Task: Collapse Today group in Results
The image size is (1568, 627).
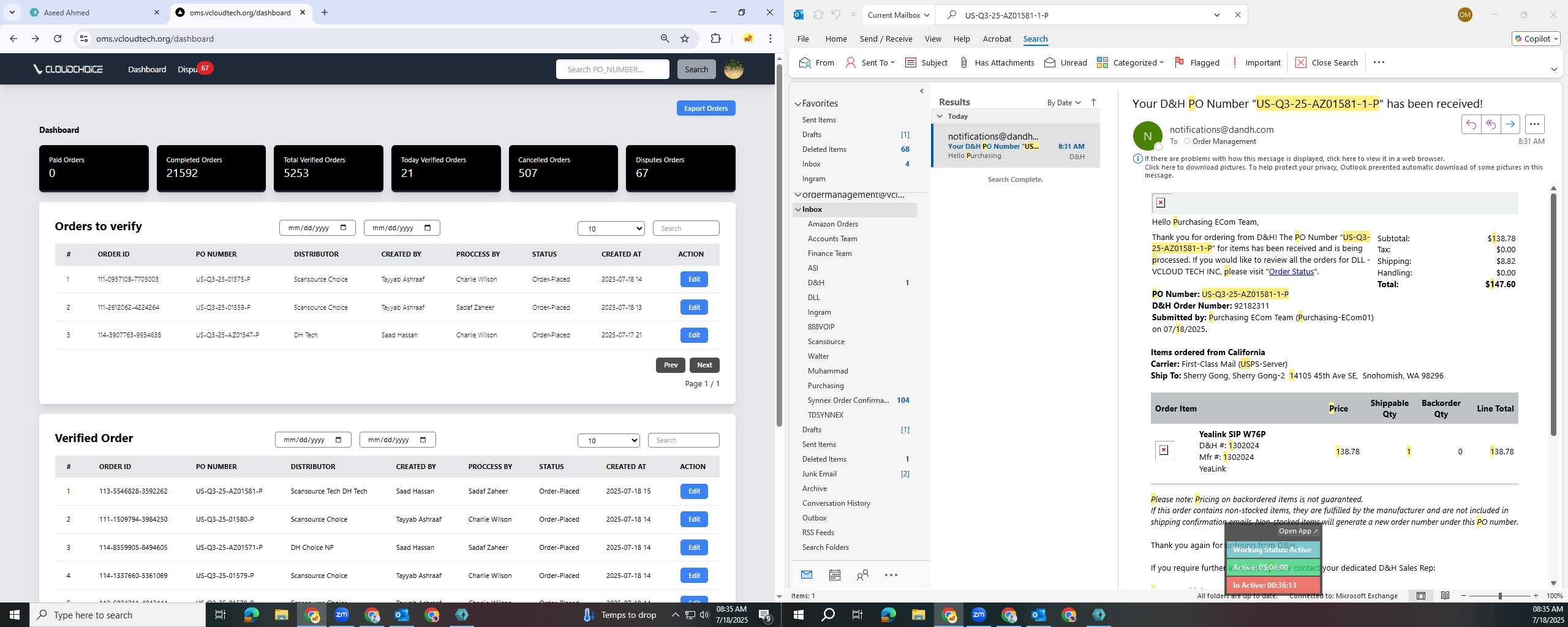Action: pyautogui.click(x=940, y=116)
